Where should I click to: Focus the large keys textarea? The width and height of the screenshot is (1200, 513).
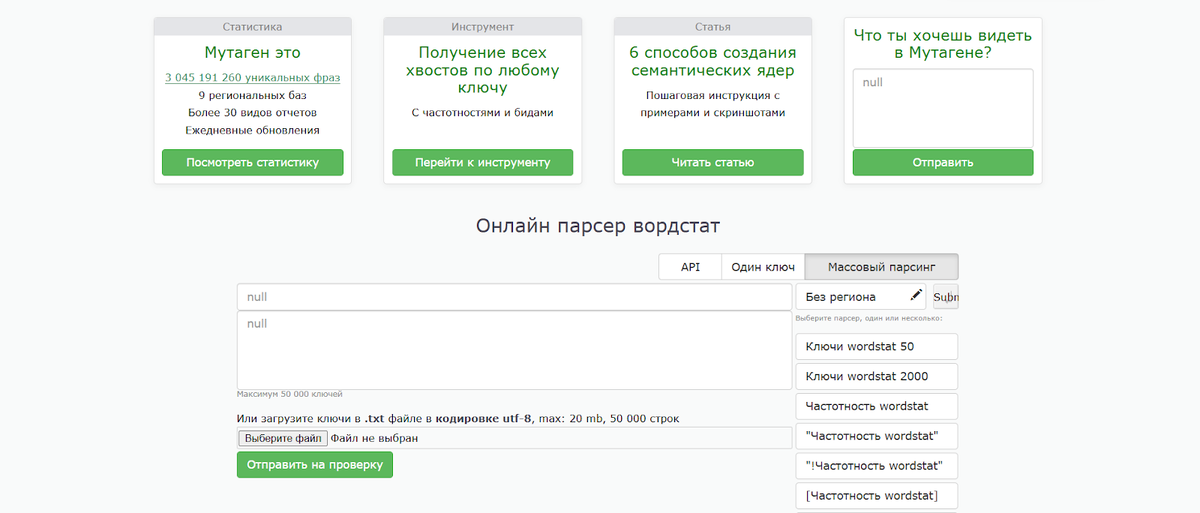click(x=515, y=350)
